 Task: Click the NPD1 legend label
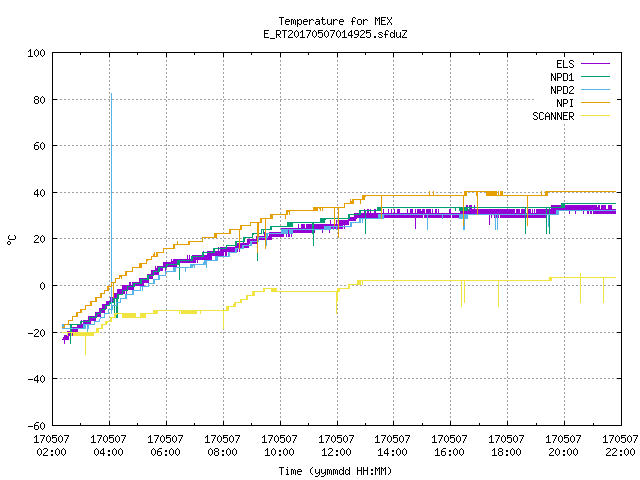coord(562,77)
